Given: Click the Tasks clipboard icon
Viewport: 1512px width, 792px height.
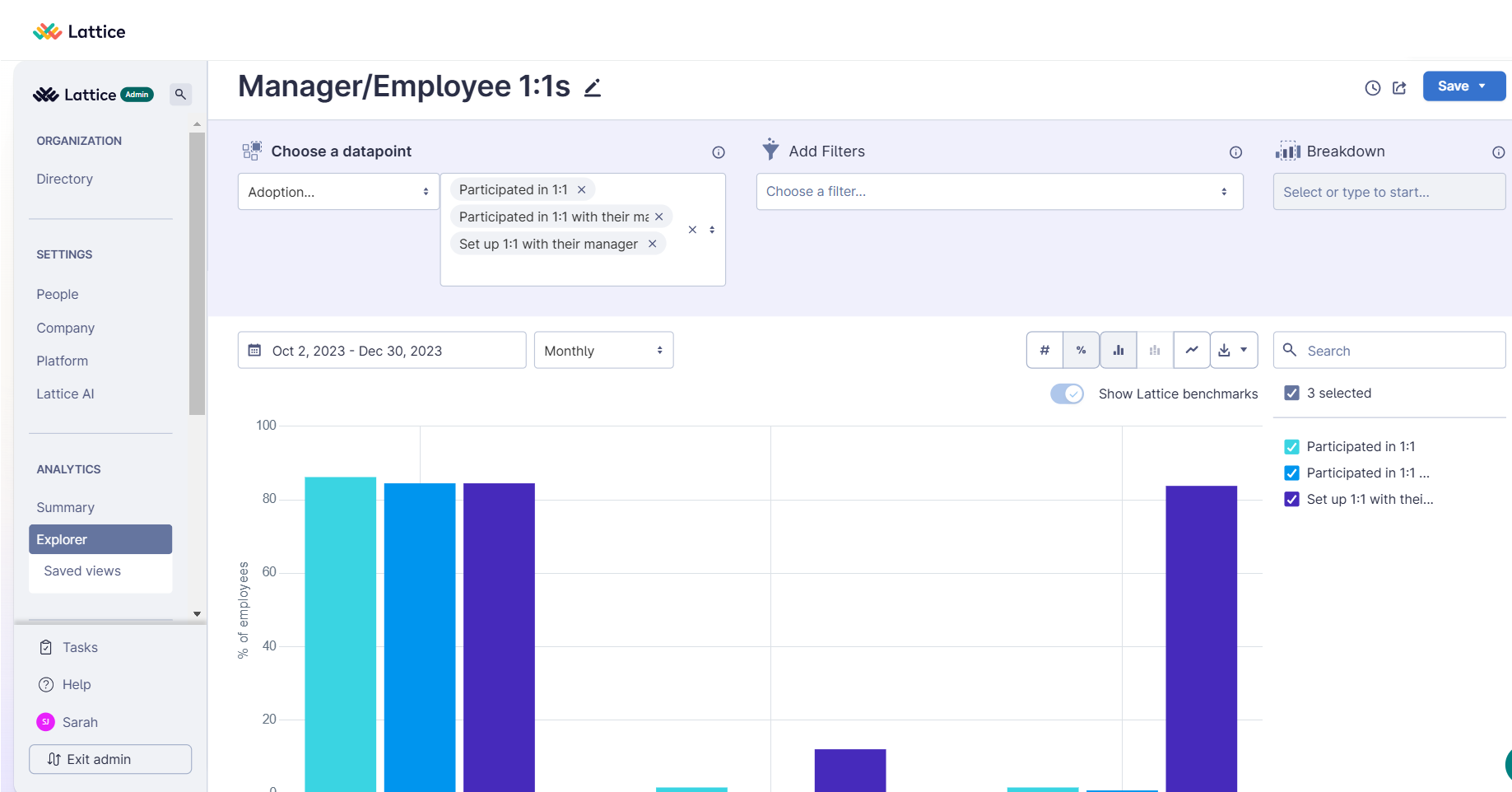Looking at the screenshot, I should point(46,647).
